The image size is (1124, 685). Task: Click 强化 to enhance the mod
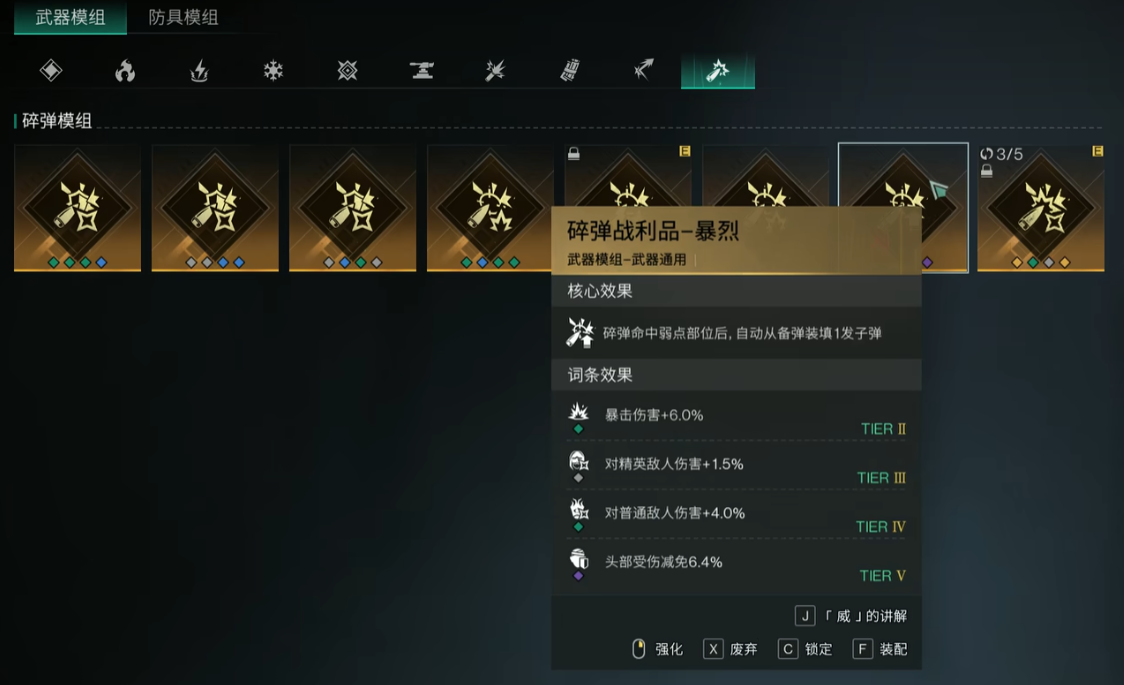pyautogui.click(x=657, y=649)
